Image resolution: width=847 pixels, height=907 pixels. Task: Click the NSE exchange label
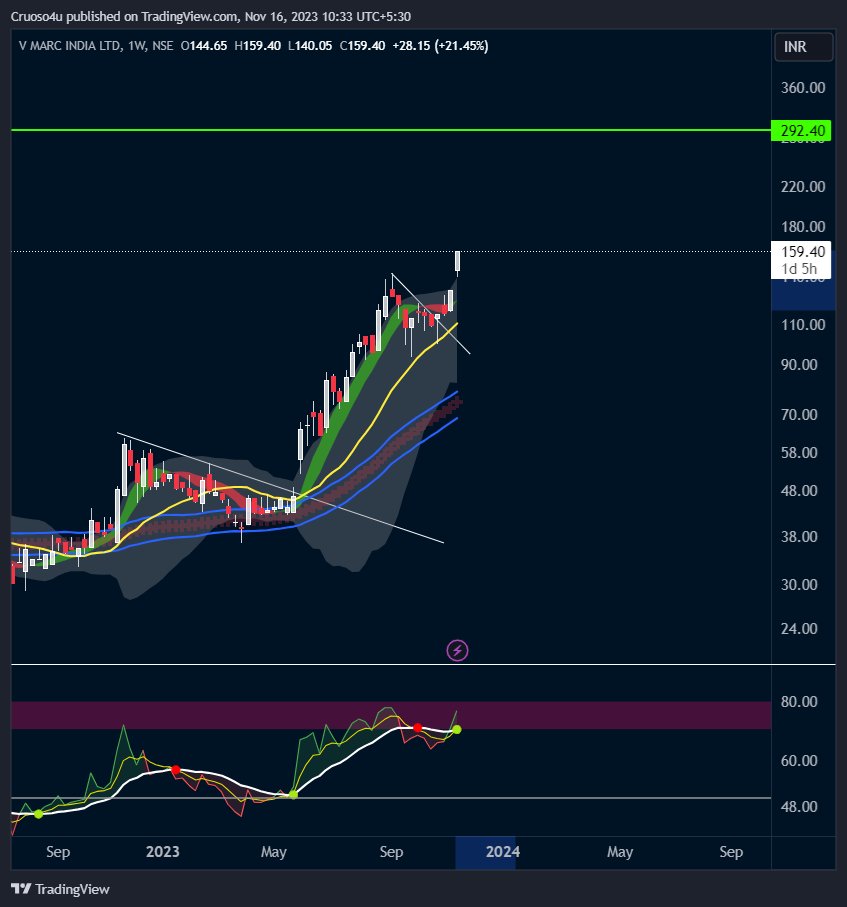163,46
